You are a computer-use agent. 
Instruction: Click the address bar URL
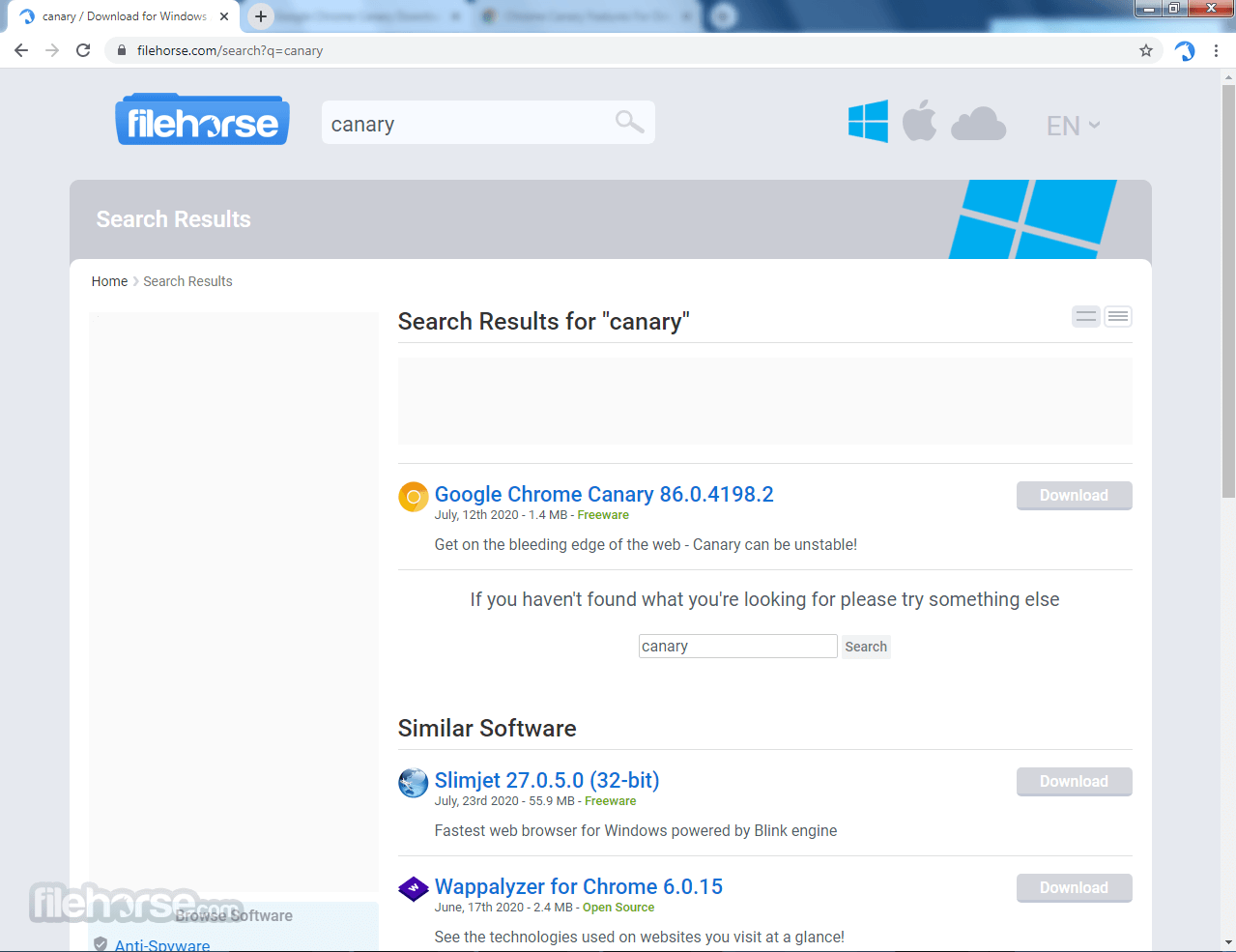pos(230,50)
